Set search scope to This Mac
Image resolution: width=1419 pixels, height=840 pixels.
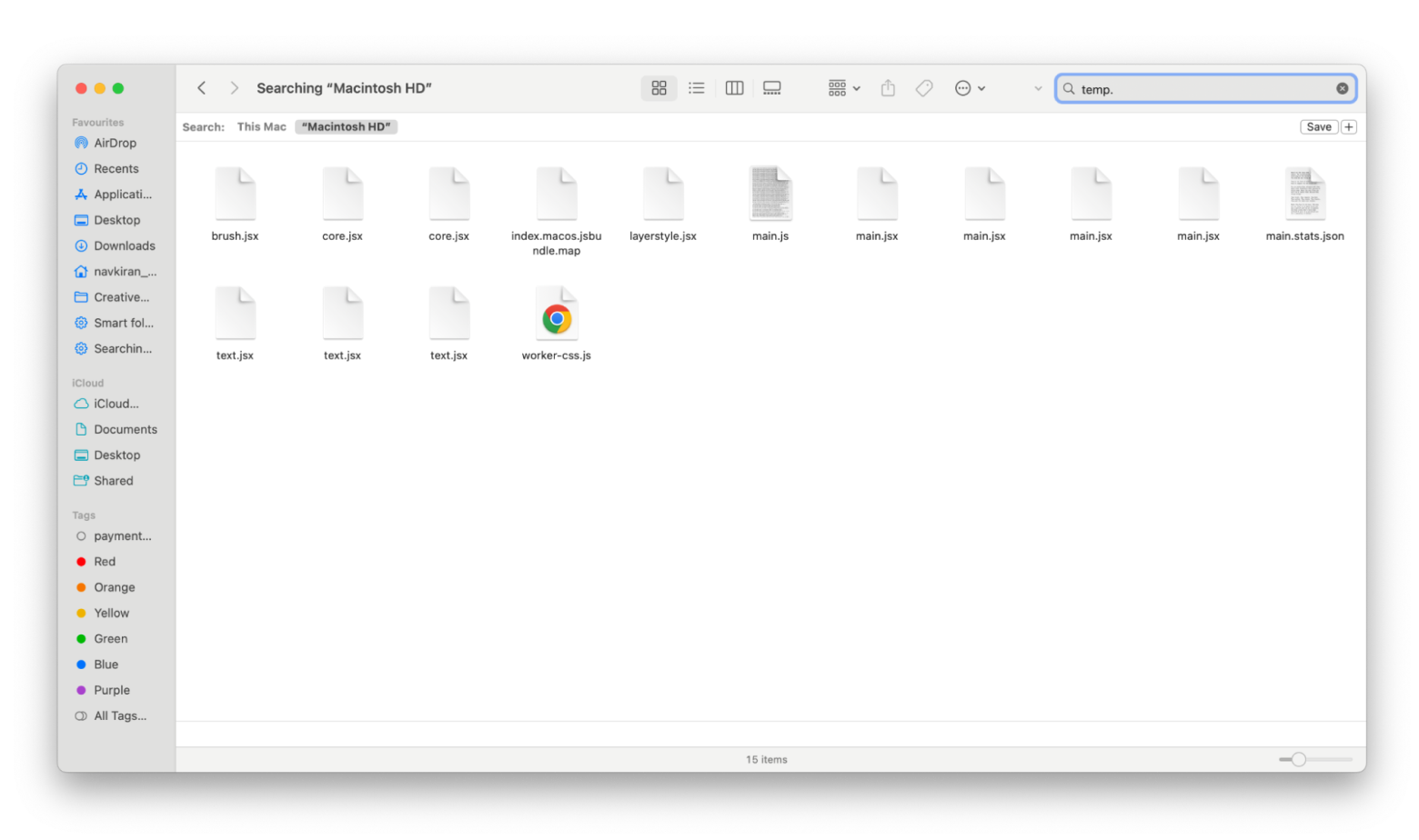click(262, 127)
